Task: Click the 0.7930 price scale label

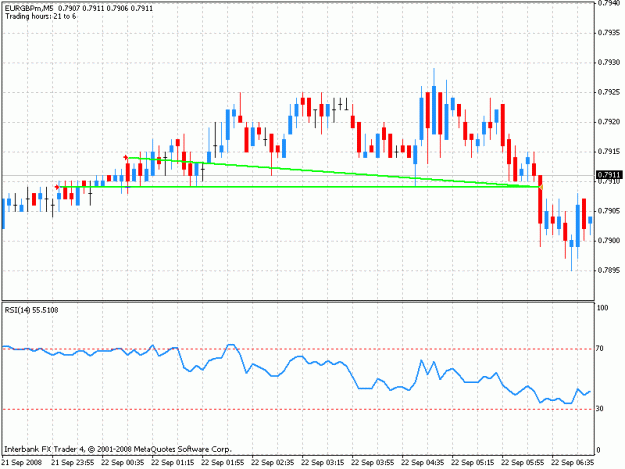Action: pyautogui.click(x=609, y=62)
